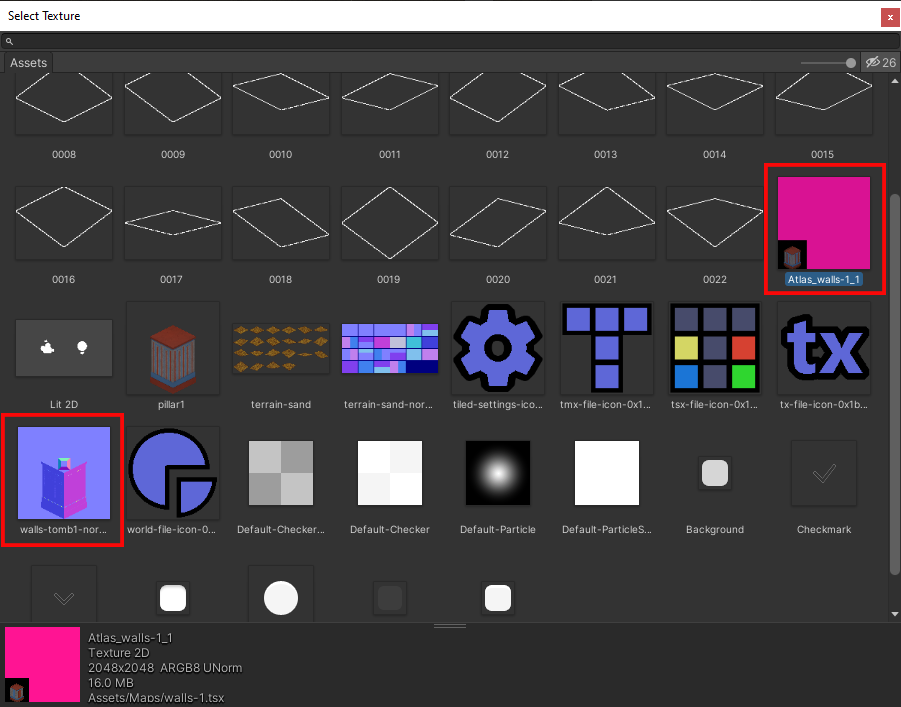The height and width of the screenshot is (707, 901).
Task: Pick the world-file icon texture
Action: 172,473
